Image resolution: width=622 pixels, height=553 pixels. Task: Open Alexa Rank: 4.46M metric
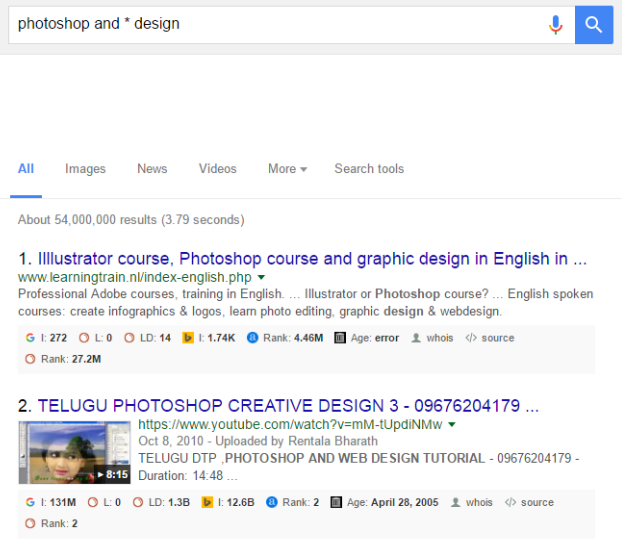(x=285, y=338)
